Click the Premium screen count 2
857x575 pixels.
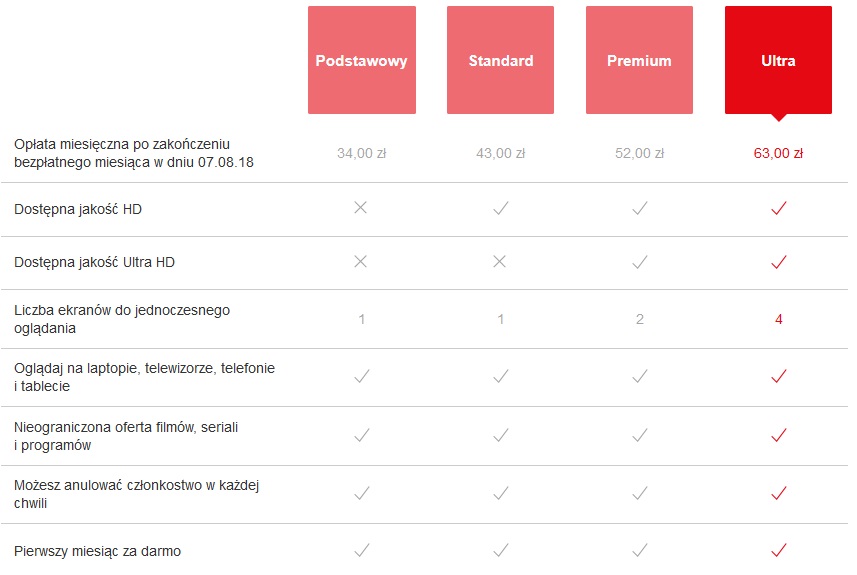click(639, 319)
